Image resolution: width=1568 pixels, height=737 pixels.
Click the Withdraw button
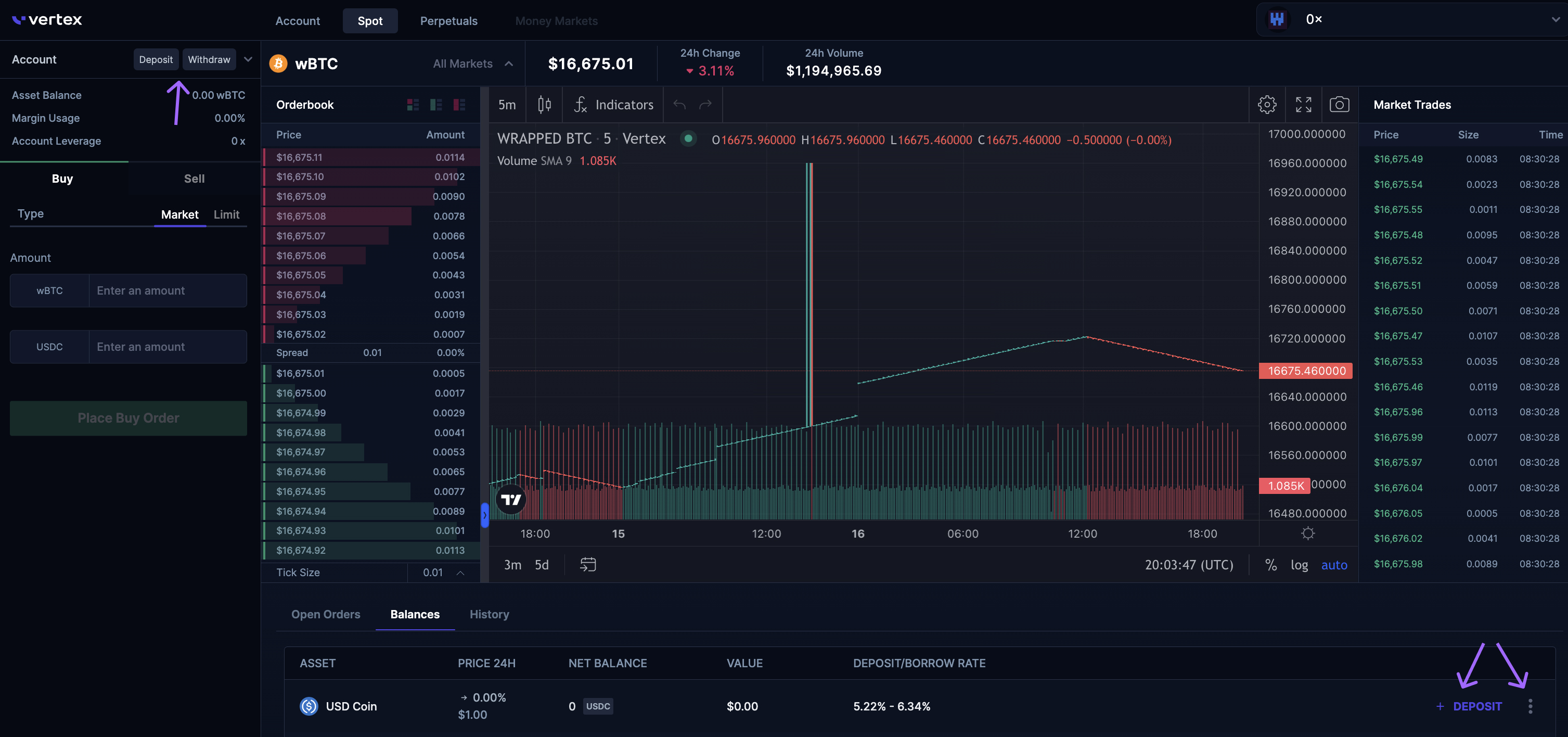click(209, 60)
